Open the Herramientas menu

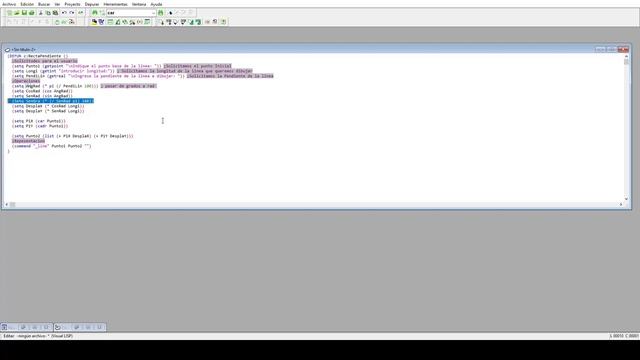coord(116,4)
